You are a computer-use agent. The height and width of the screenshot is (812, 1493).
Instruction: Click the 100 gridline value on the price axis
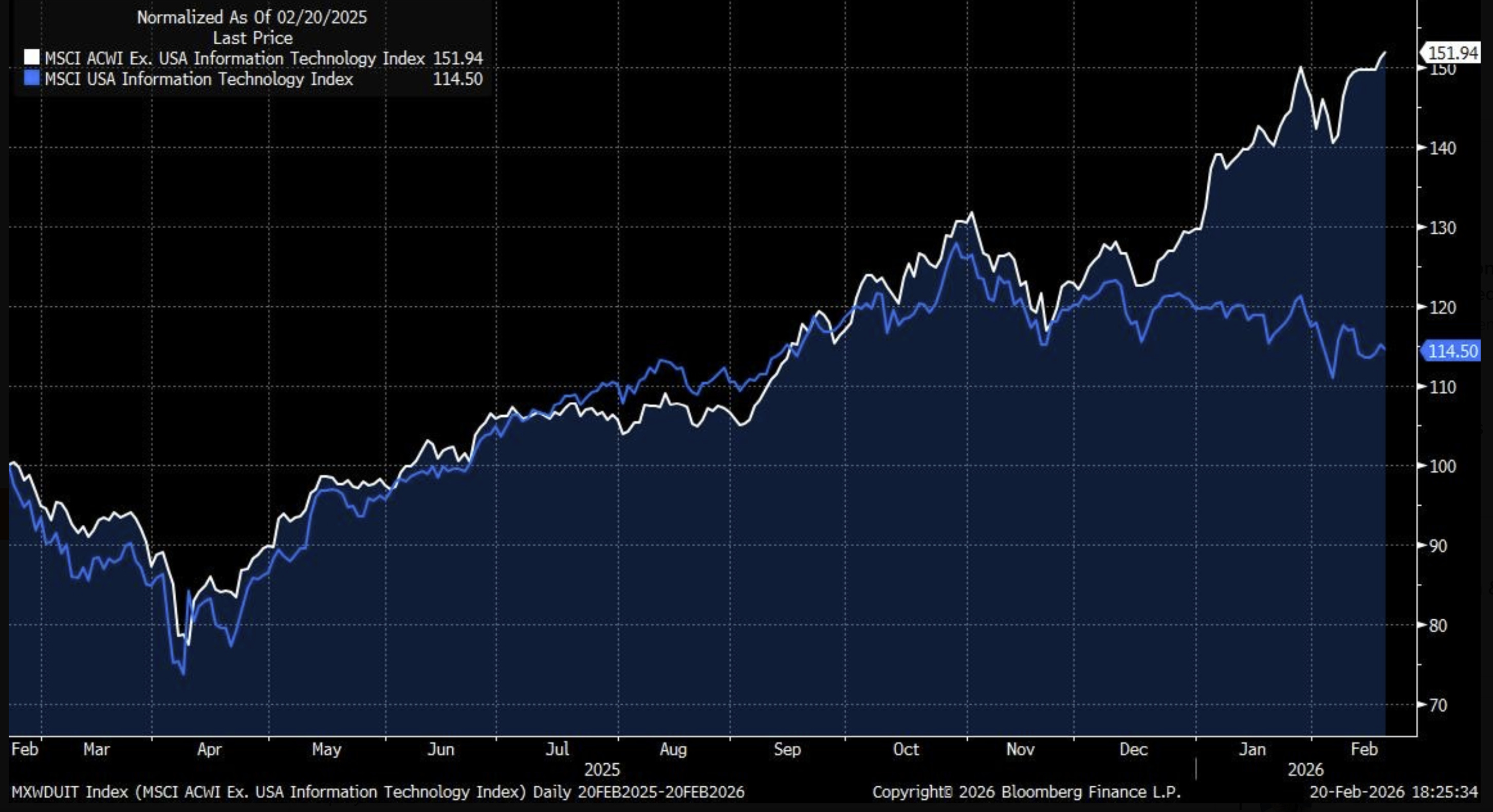(x=1442, y=466)
